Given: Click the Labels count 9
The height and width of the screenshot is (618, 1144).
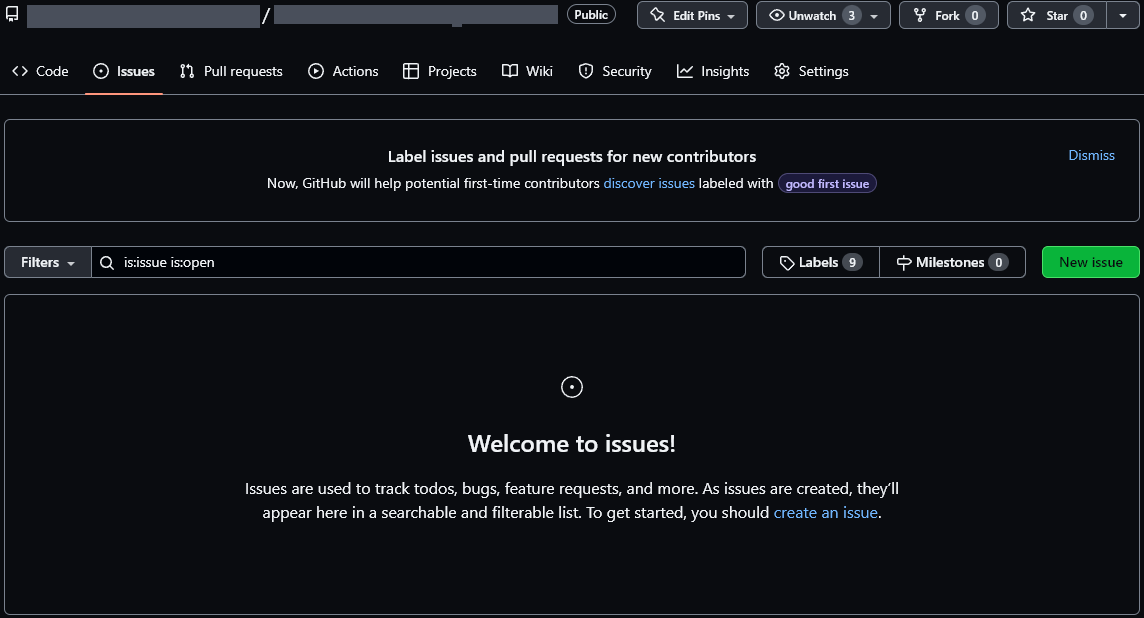Looking at the screenshot, I should pos(852,263).
